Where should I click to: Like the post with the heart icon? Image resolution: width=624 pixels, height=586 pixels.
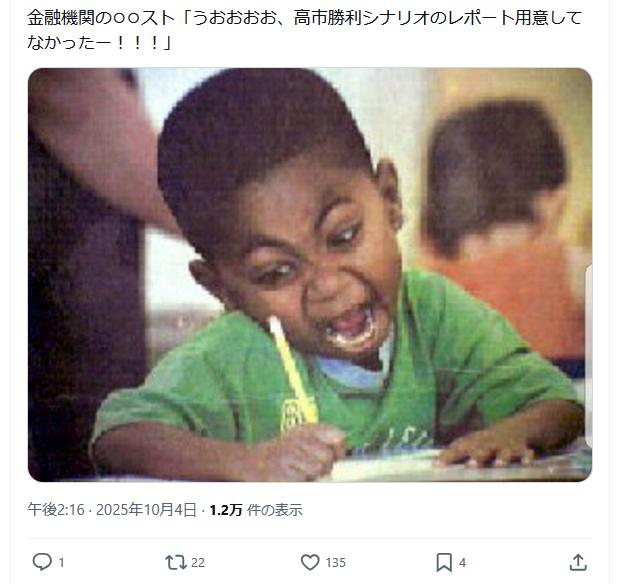(310, 563)
